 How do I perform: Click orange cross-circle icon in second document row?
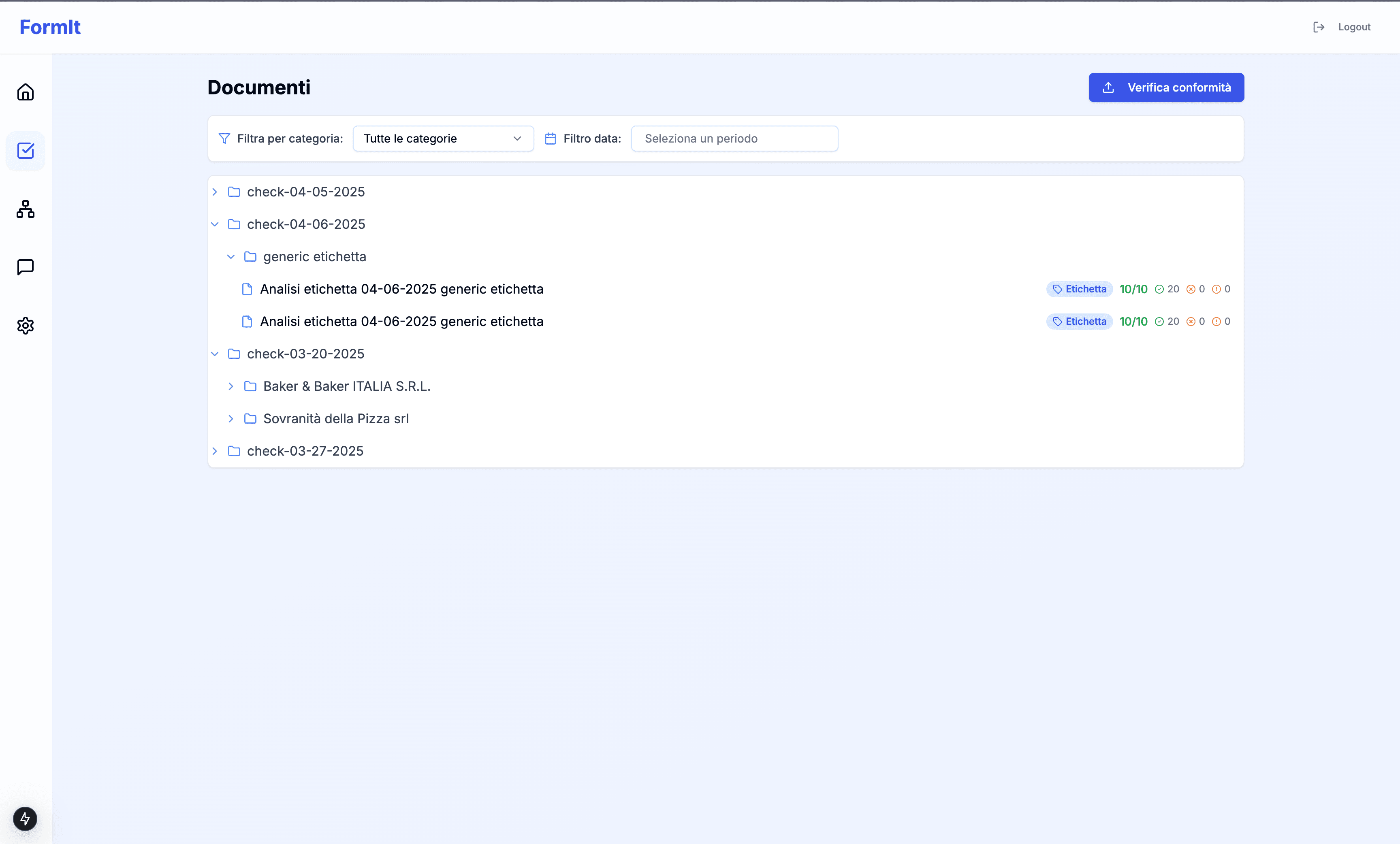point(1191,322)
